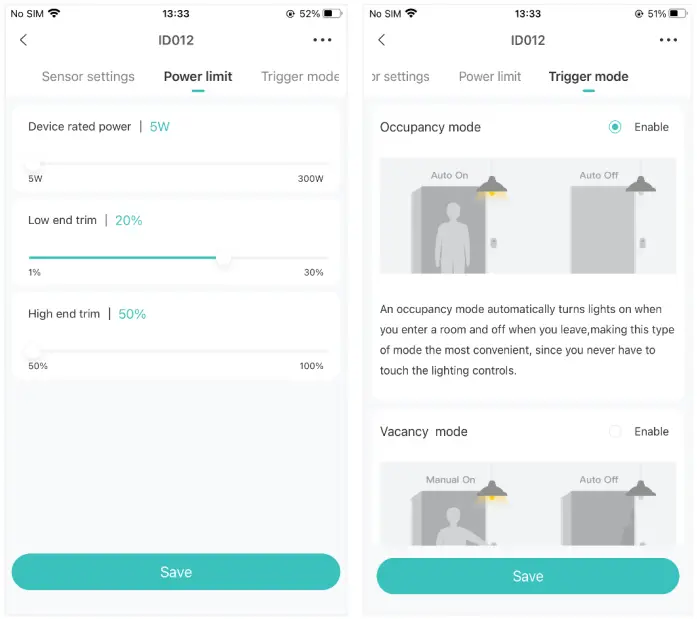Tap lamp icon in Vacancy Manual On image
The width and height of the screenshot is (697, 619).
point(490,491)
